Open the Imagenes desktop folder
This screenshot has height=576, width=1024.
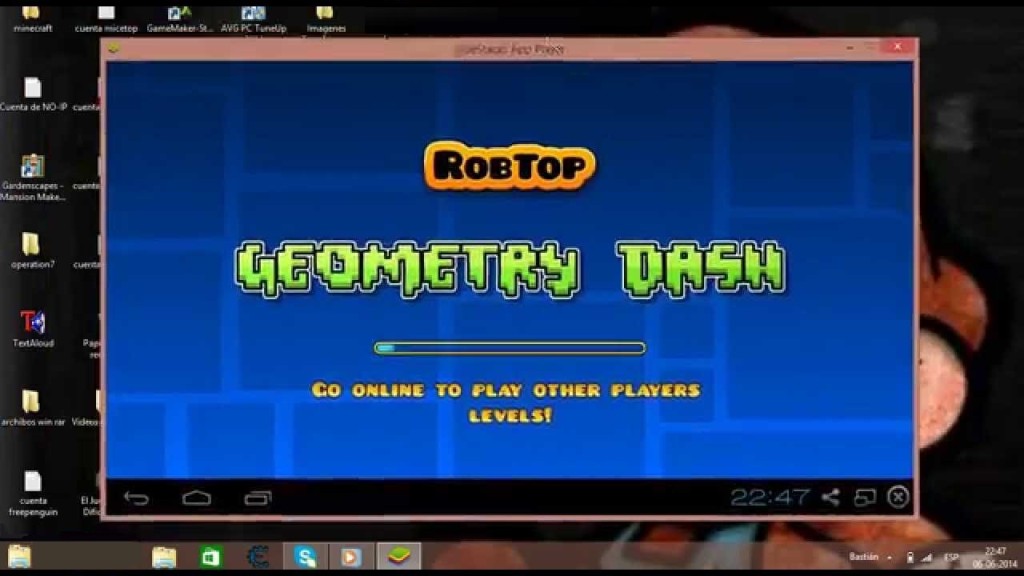click(x=326, y=18)
